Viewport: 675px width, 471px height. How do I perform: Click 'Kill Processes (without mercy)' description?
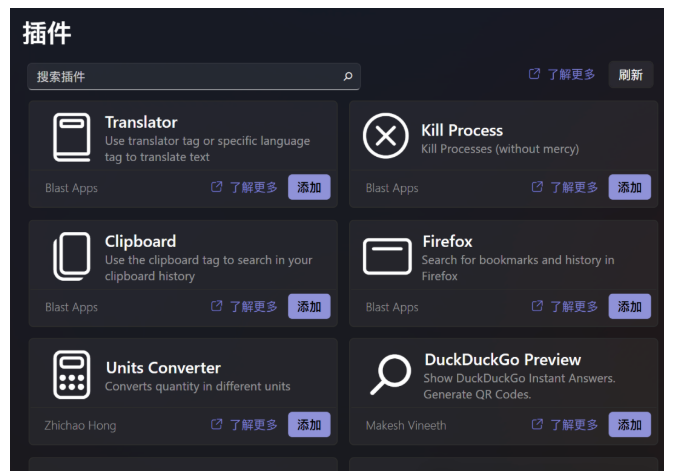point(500,149)
